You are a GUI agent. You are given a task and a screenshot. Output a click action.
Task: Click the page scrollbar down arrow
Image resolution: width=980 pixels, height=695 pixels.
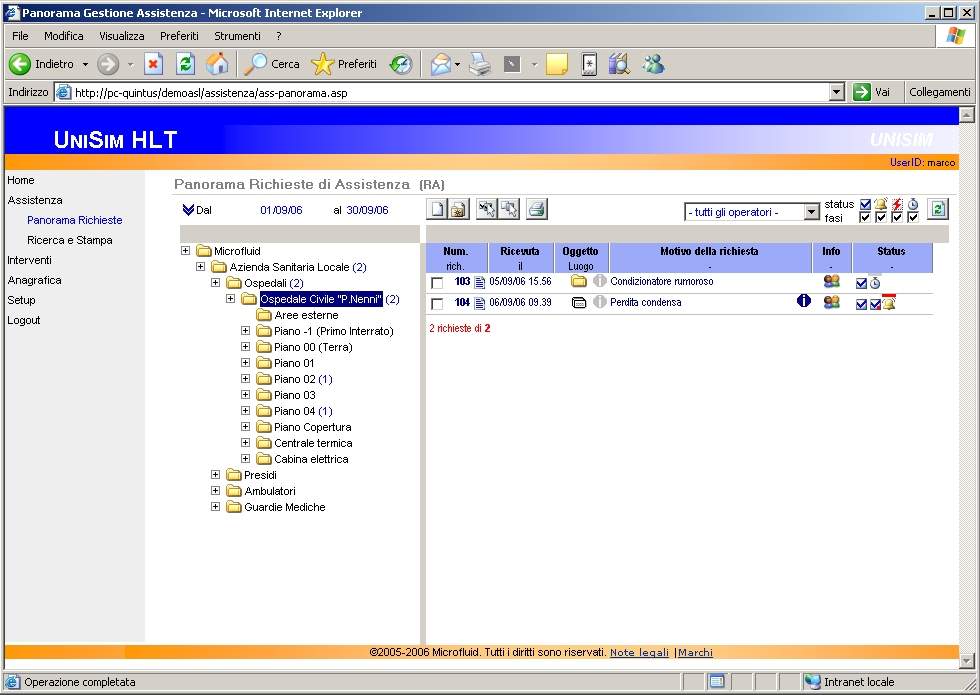click(x=967, y=661)
